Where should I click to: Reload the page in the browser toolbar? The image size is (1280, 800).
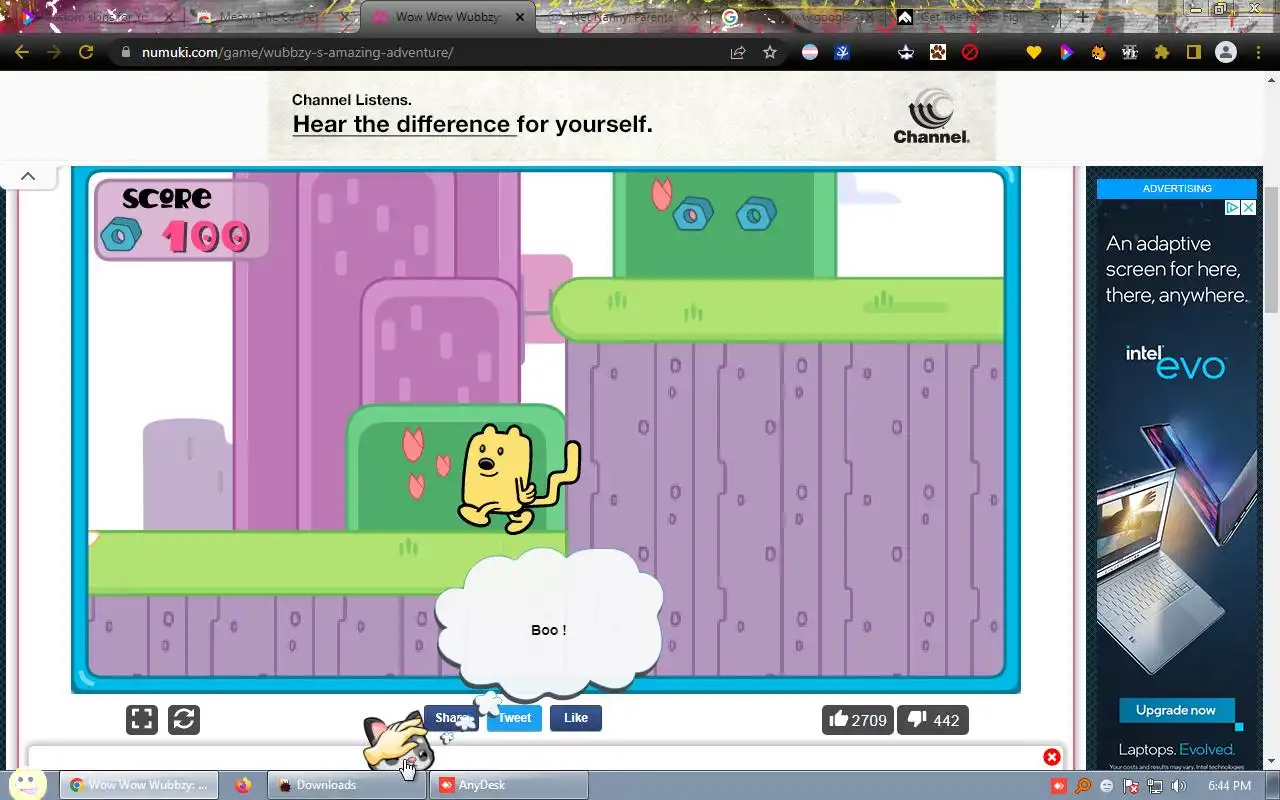pos(86,52)
